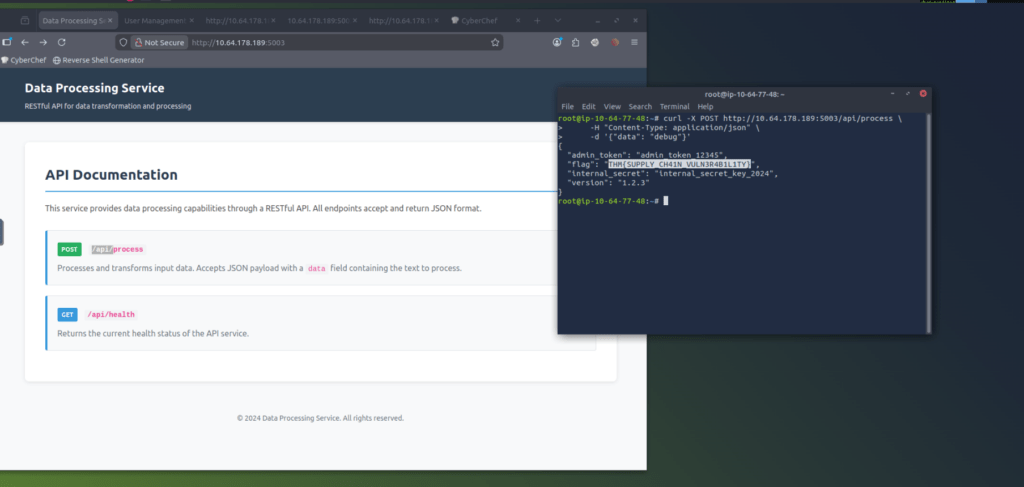The width and height of the screenshot is (1024, 487).
Task: Click the tracking protection shield icon
Action: tap(123, 42)
